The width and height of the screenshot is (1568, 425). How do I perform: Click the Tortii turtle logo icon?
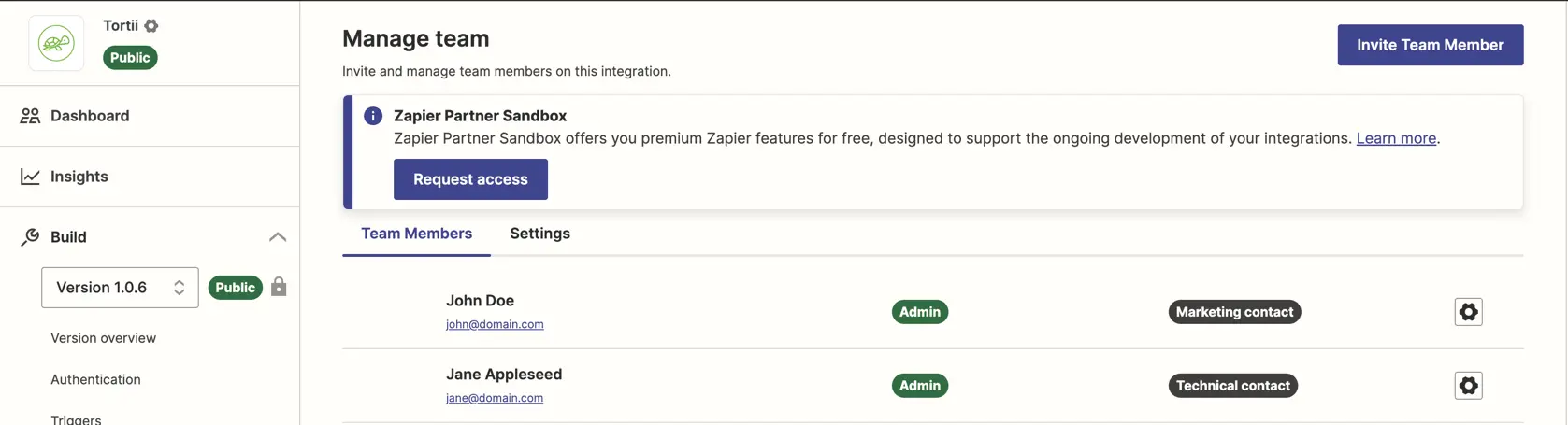click(x=56, y=43)
